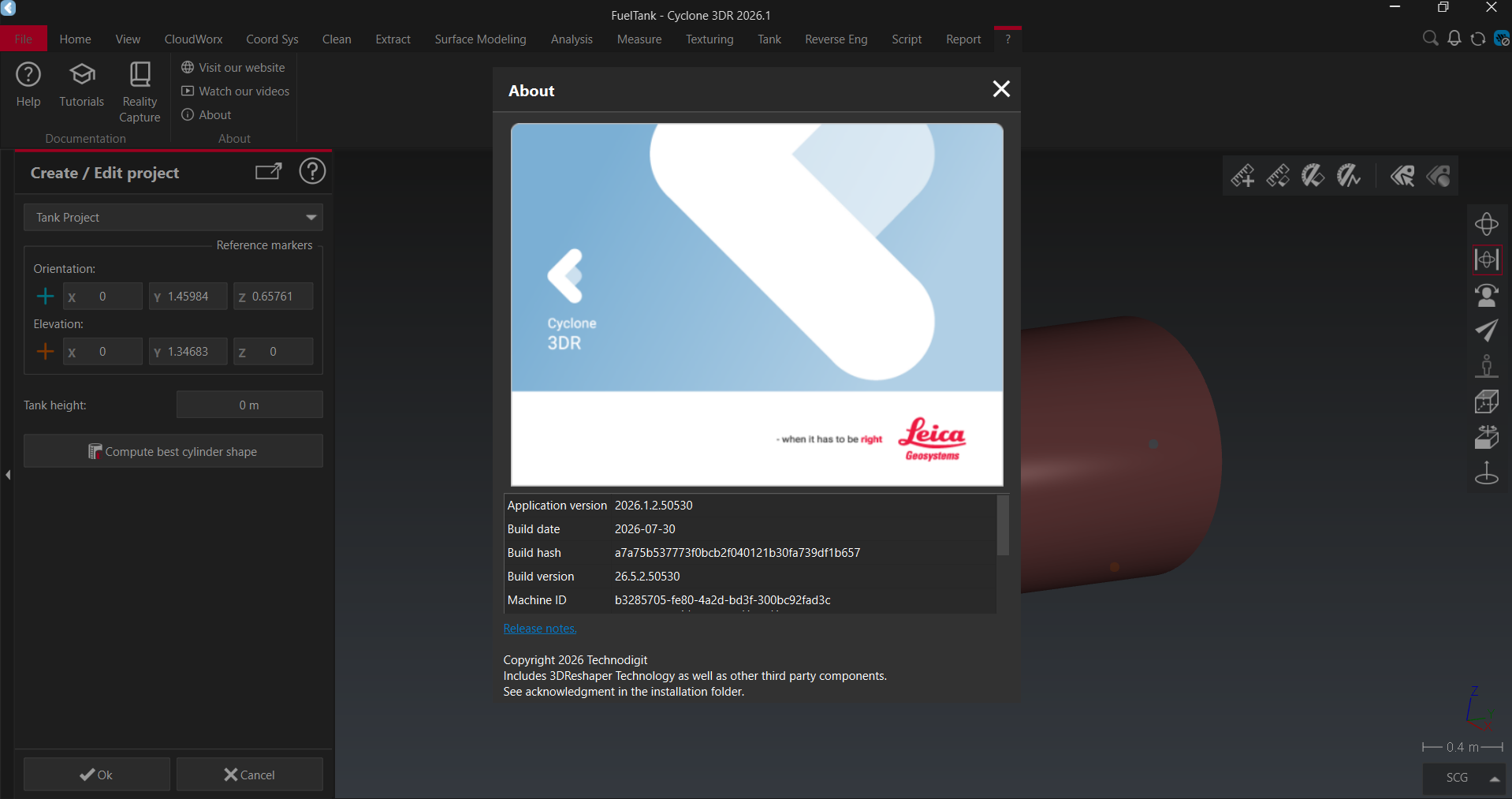Click Visit our website
This screenshot has height=799, width=1512.
233,68
